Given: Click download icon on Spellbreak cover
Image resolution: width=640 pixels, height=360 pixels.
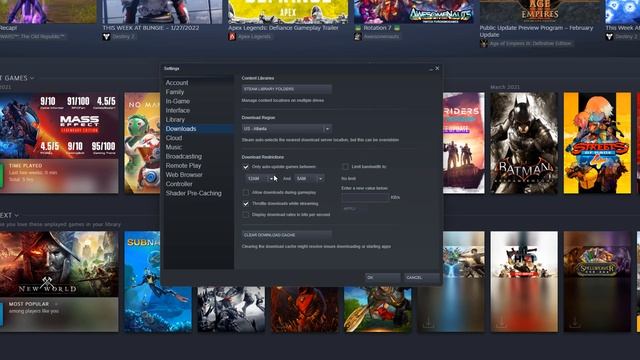Looking at the screenshot, I should (x=575, y=323).
